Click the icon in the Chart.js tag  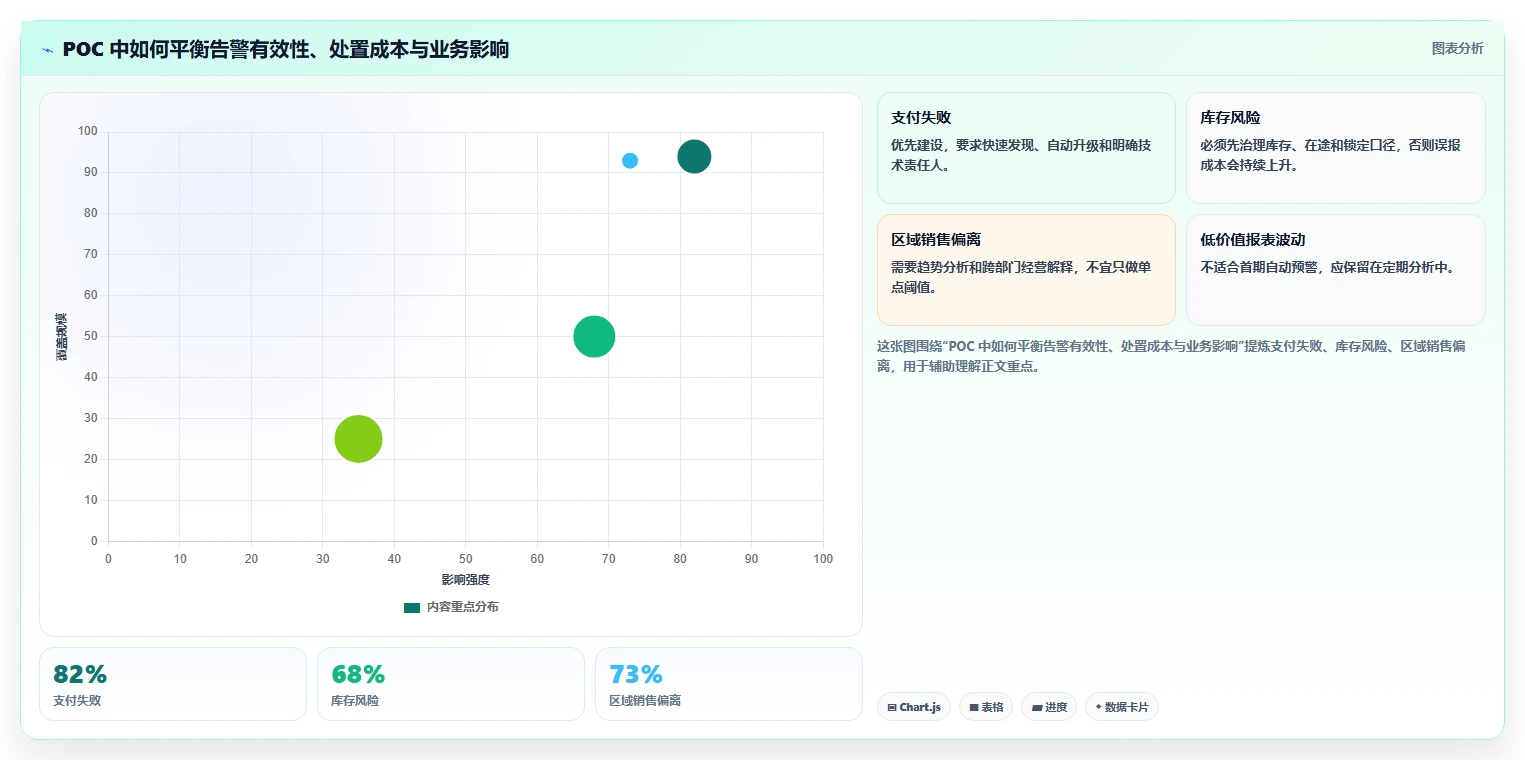coord(892,708)
